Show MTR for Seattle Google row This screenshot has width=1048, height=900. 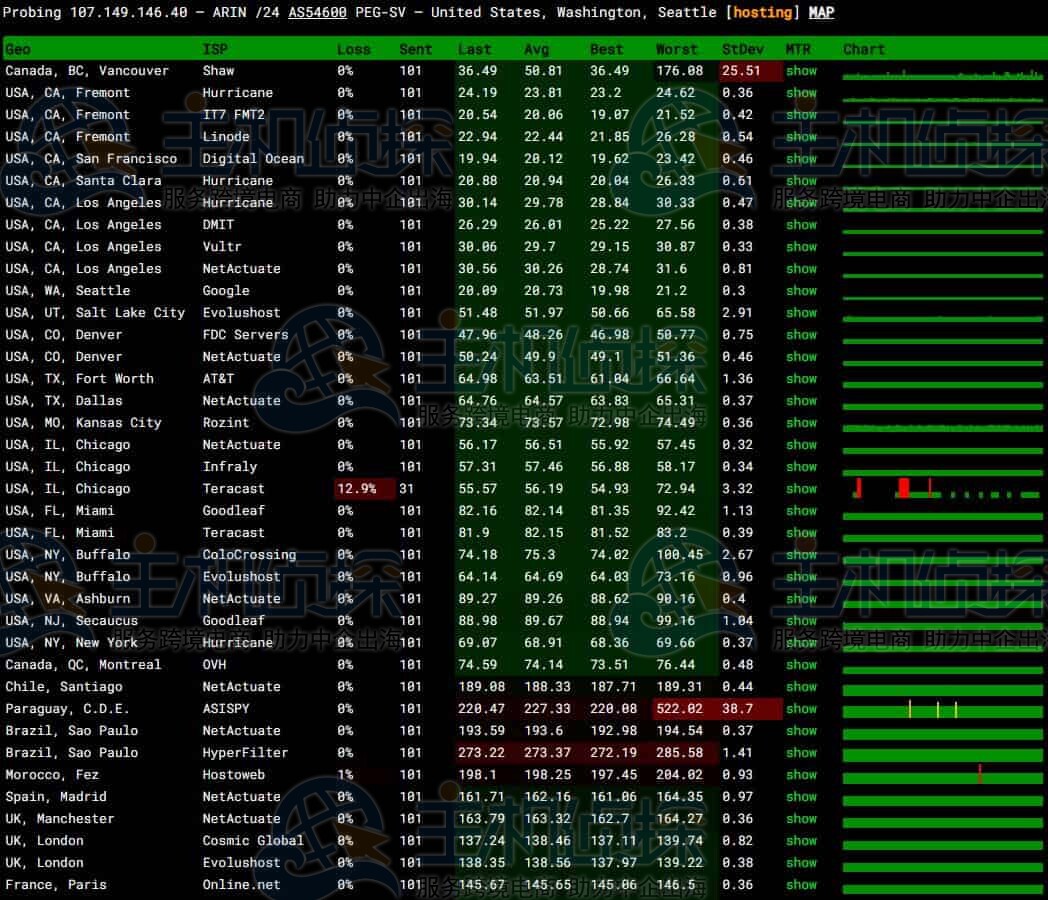coord(801,291)
